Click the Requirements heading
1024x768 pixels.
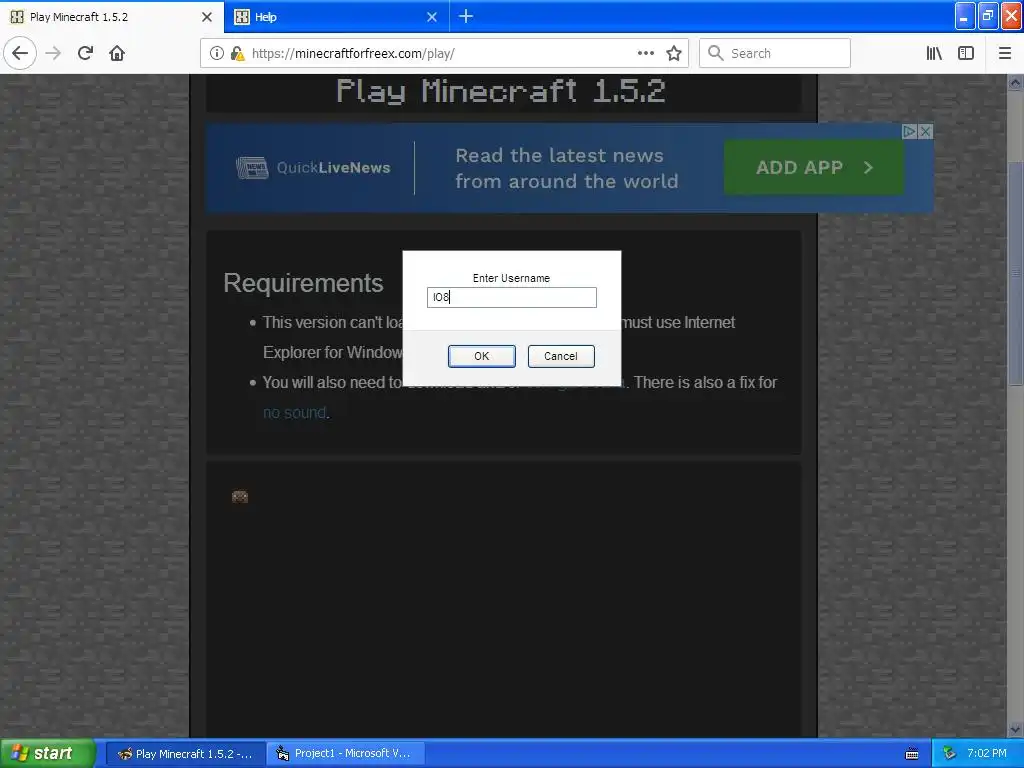tap(303, 283)
